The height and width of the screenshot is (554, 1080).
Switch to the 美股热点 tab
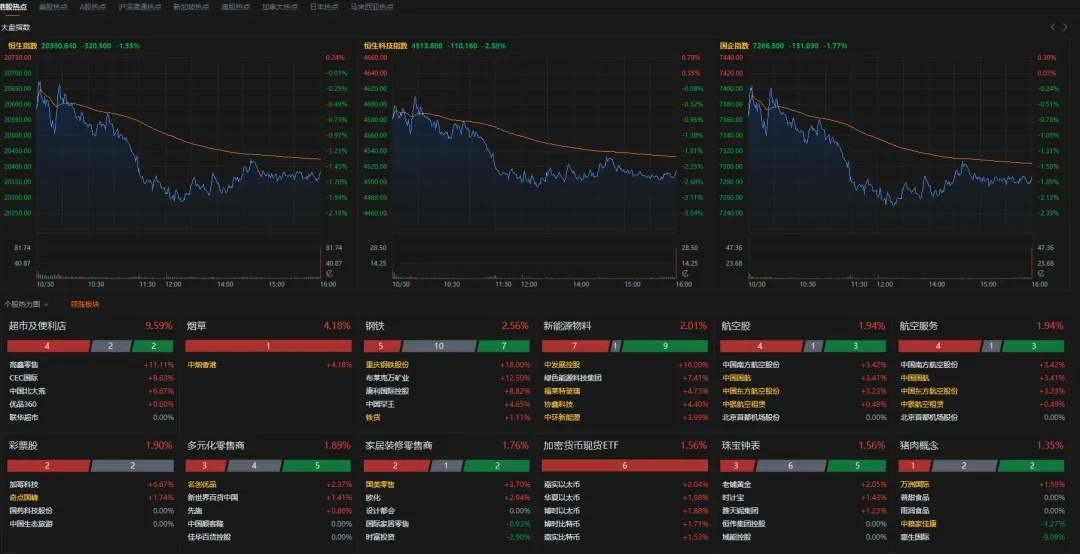point(53,6)
